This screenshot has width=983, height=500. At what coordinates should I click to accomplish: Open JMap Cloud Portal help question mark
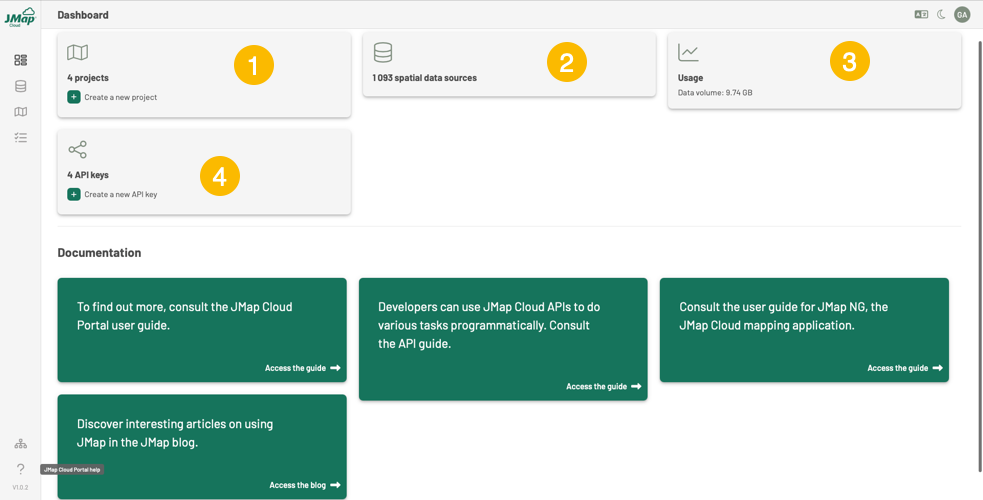20,469
